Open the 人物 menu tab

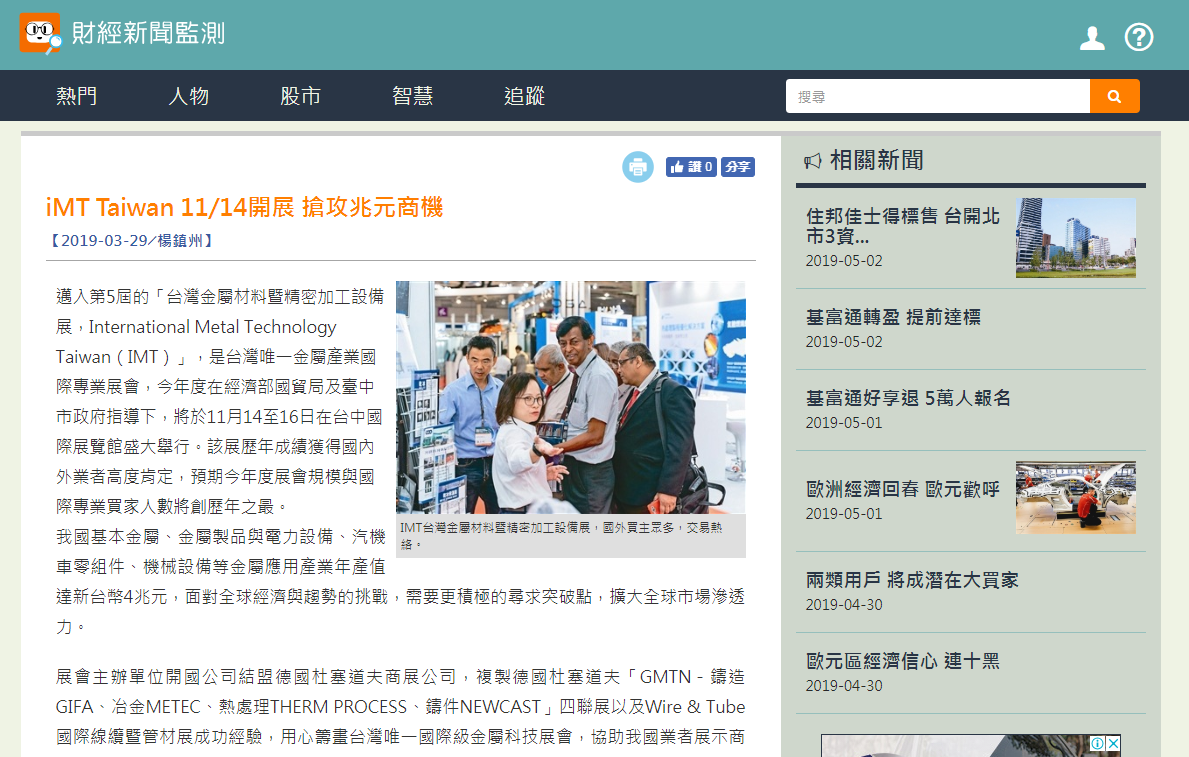[189, 96]
